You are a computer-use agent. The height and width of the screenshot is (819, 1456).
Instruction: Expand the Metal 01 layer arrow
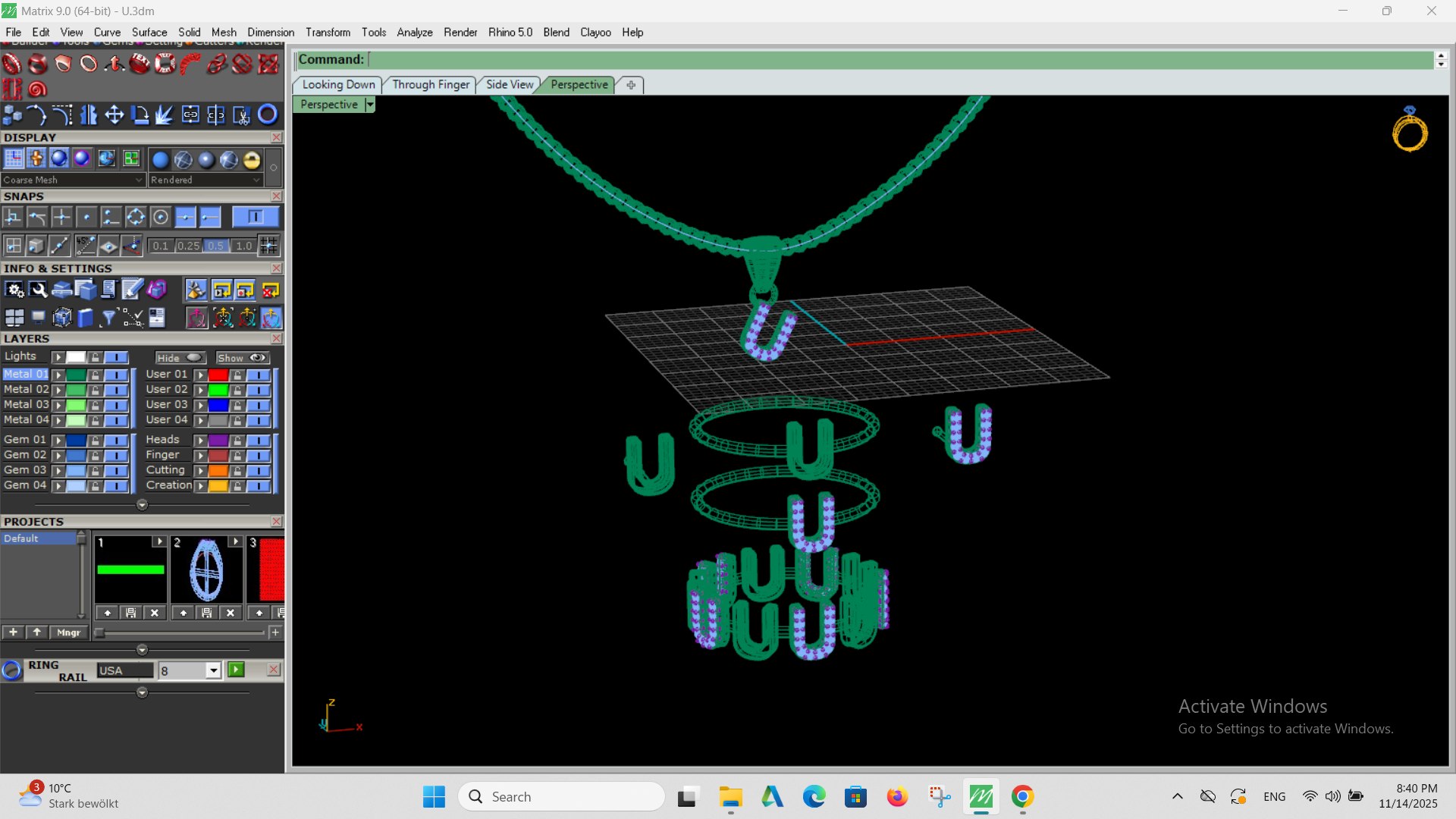[x=58, y=375]
